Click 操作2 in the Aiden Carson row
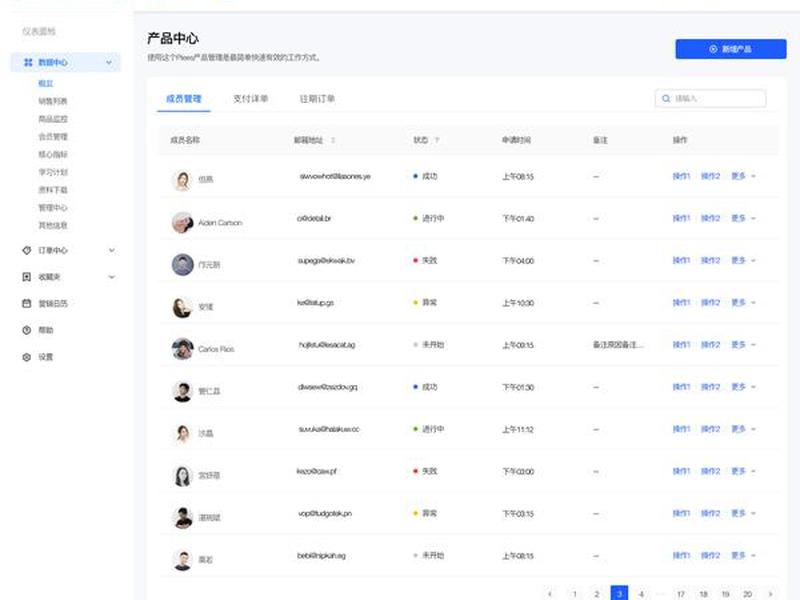This screenshot has width=800, height=600. pyautogui.click(x=710, y=218)
